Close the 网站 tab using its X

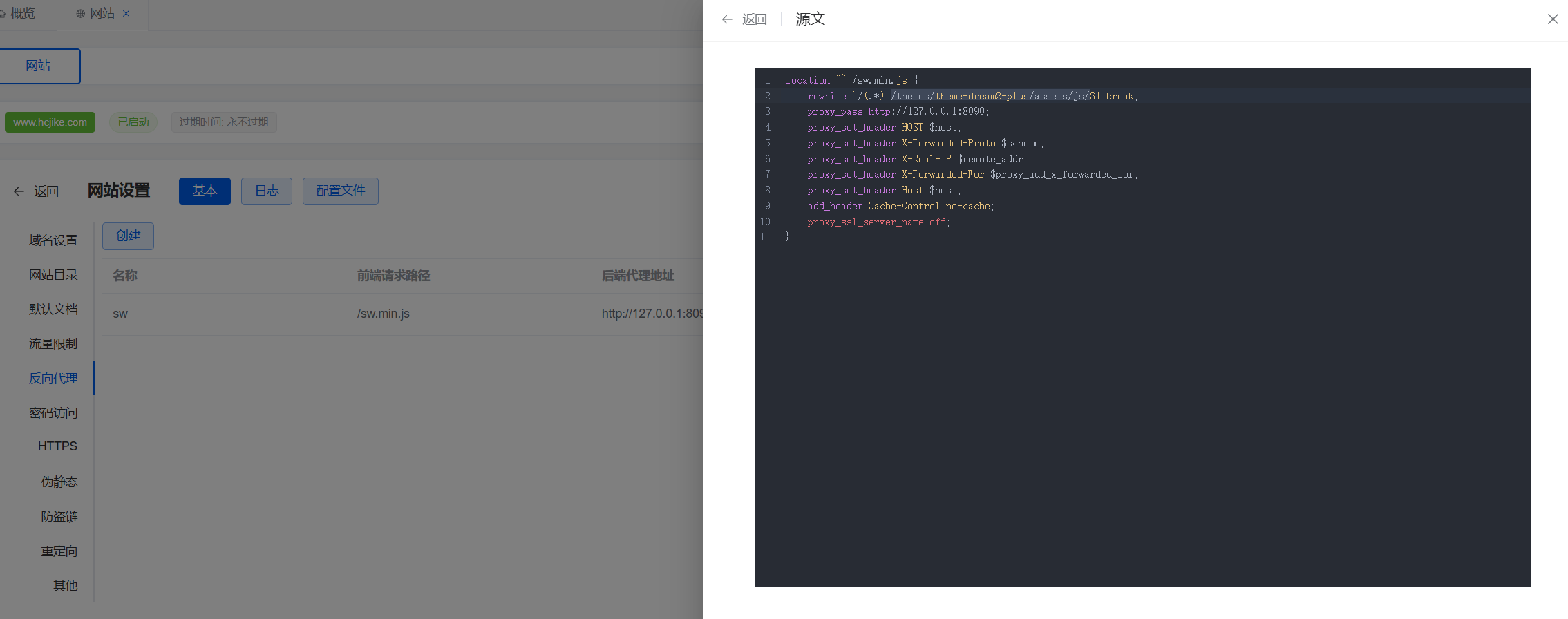coord(126,13)
